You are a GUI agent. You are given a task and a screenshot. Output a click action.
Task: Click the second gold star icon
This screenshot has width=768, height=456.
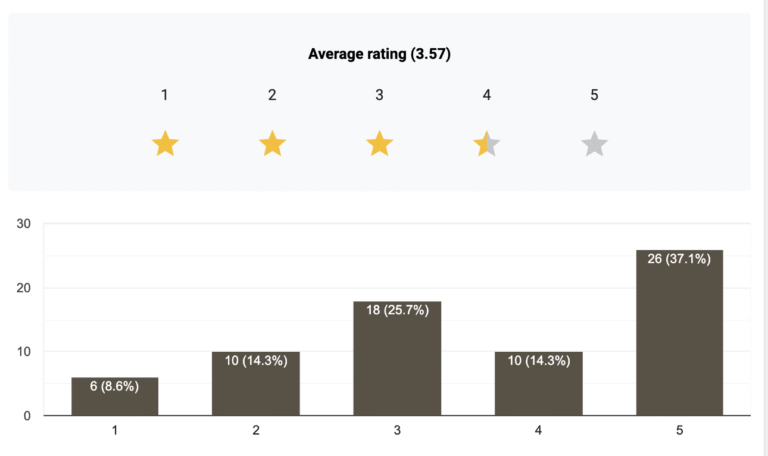coord(272,145)
